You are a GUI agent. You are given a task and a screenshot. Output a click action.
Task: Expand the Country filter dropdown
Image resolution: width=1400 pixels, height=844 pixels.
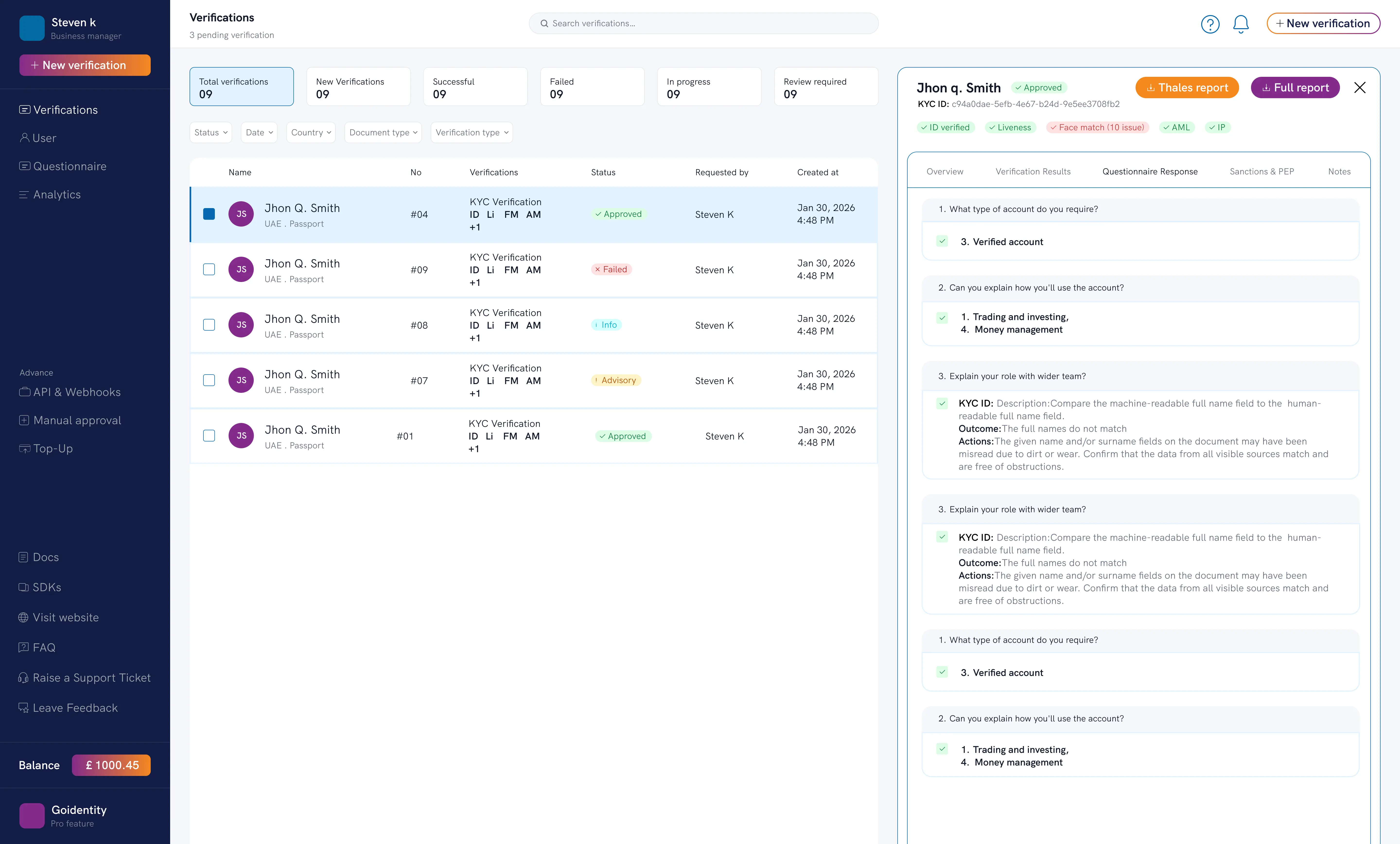(311, 132)
